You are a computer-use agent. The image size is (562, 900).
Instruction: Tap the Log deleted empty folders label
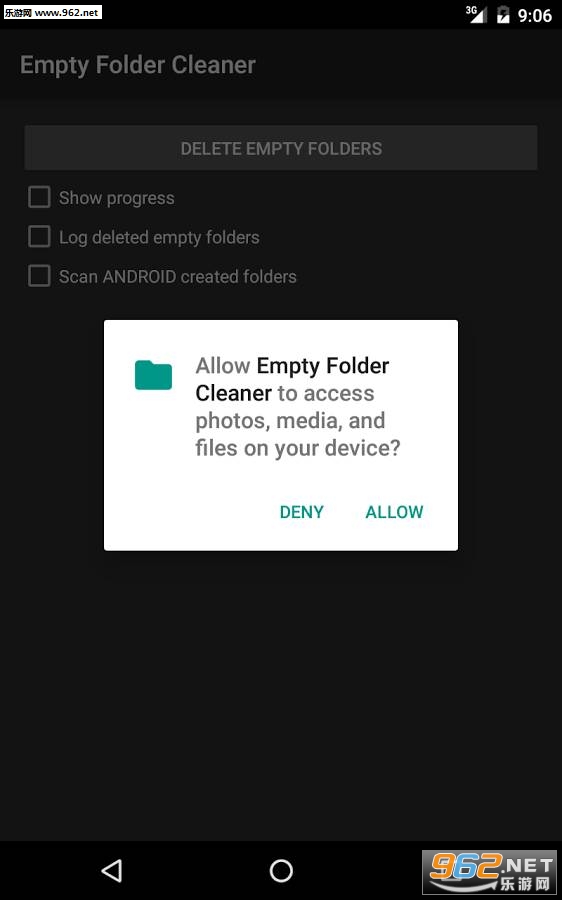click(159, 238)
